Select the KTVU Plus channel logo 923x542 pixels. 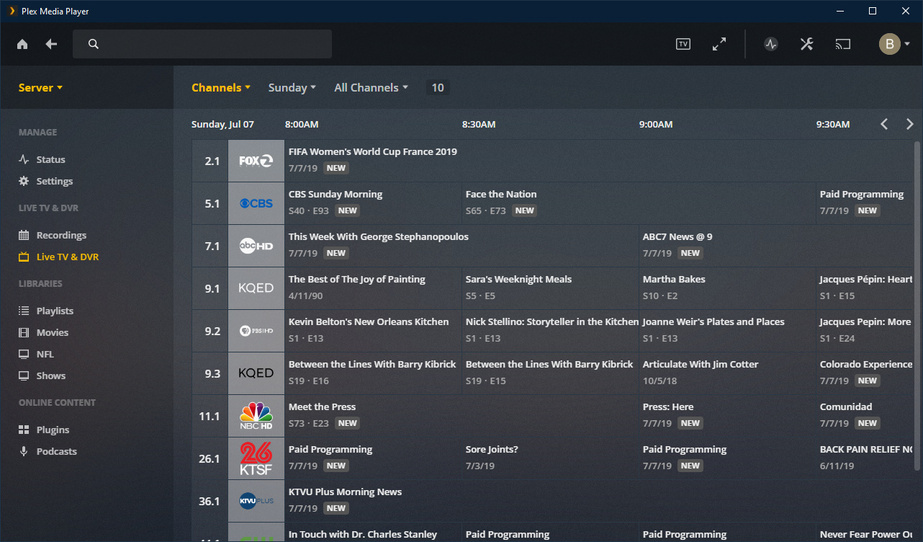pos(256,501)
